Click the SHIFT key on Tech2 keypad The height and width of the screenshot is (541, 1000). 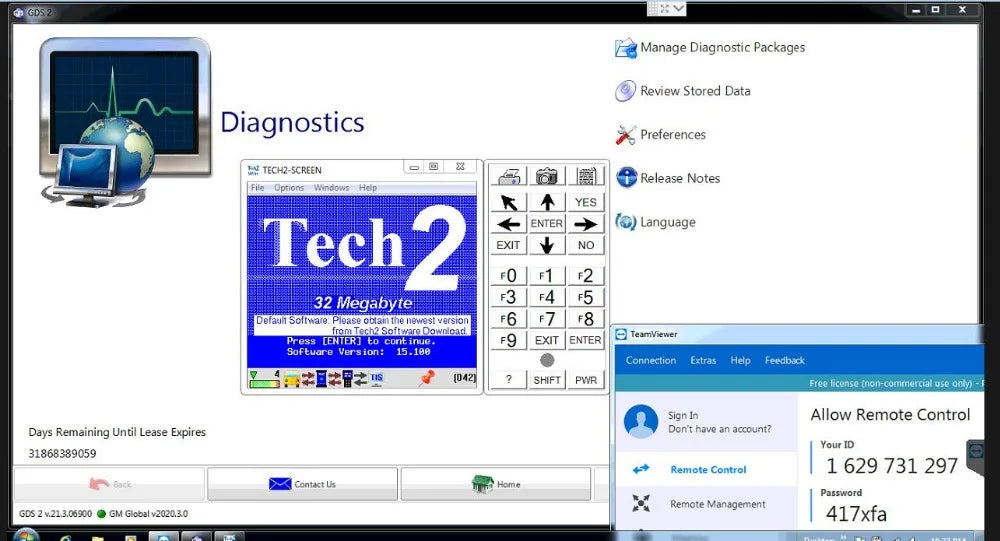547,380
